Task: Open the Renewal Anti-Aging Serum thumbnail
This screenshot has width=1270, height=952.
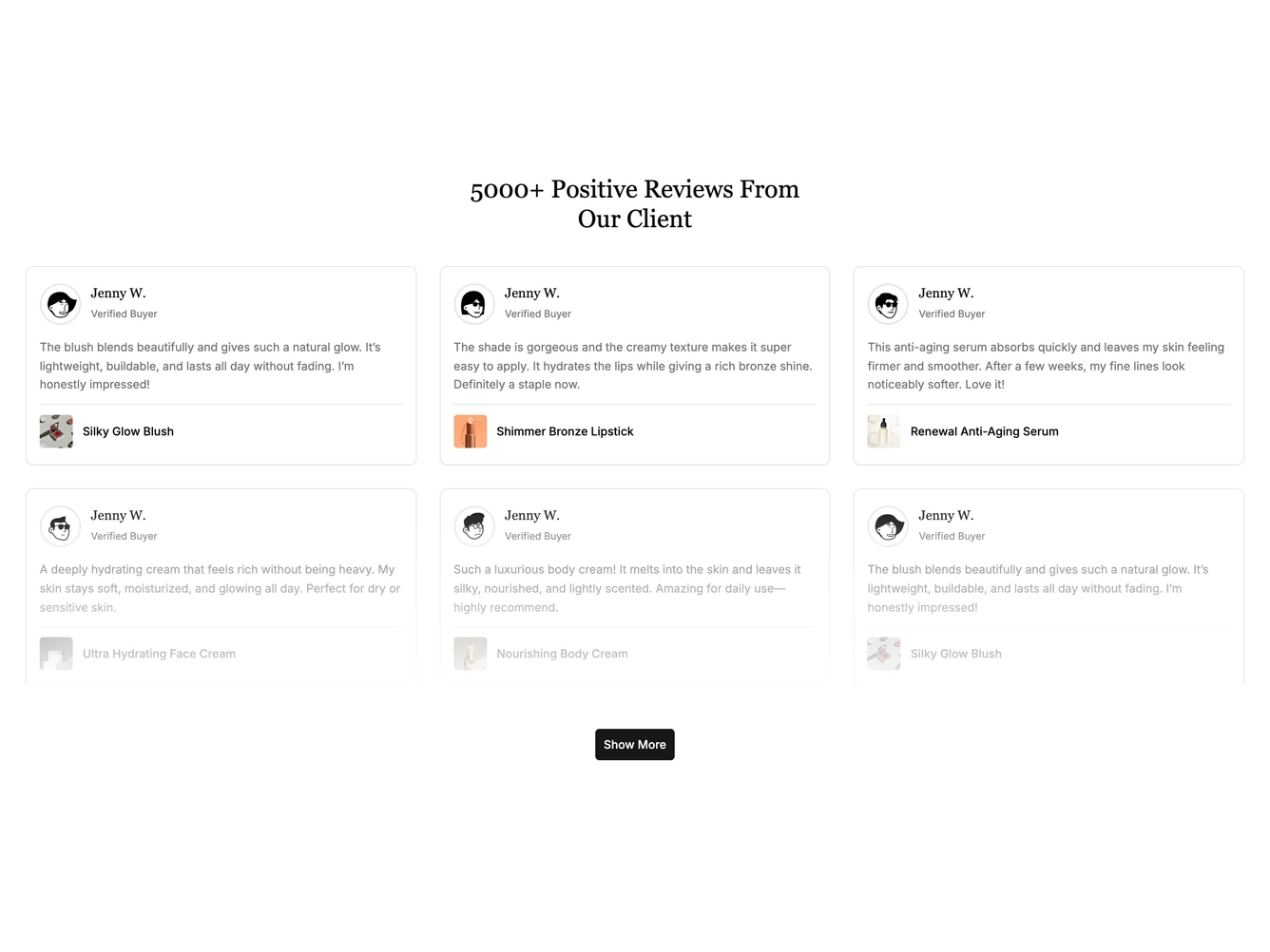Action: pos(884,431)
